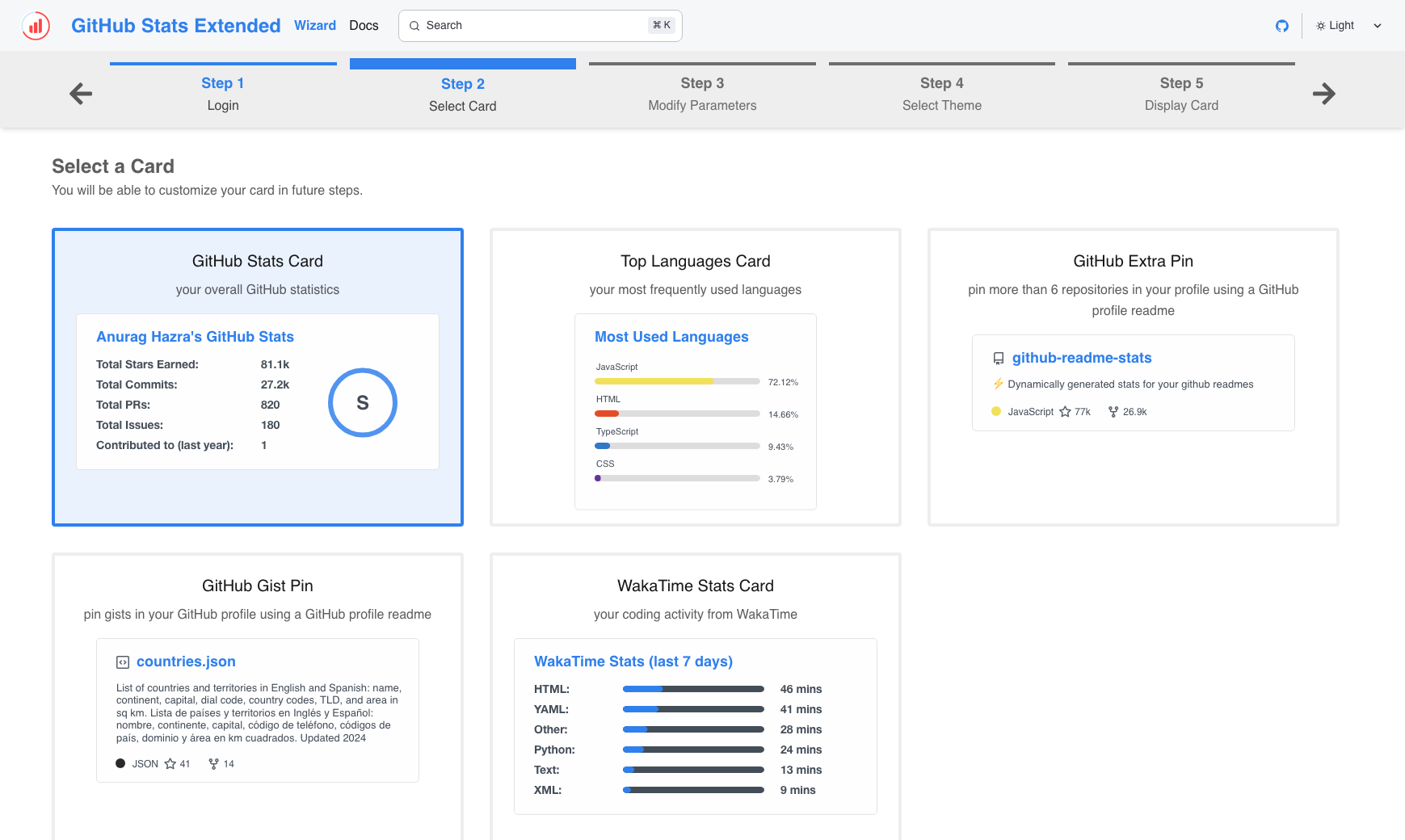Click the GitHub Stats Extended logo icon
This screenshot has width=1405, height=840.
point(36,26)
